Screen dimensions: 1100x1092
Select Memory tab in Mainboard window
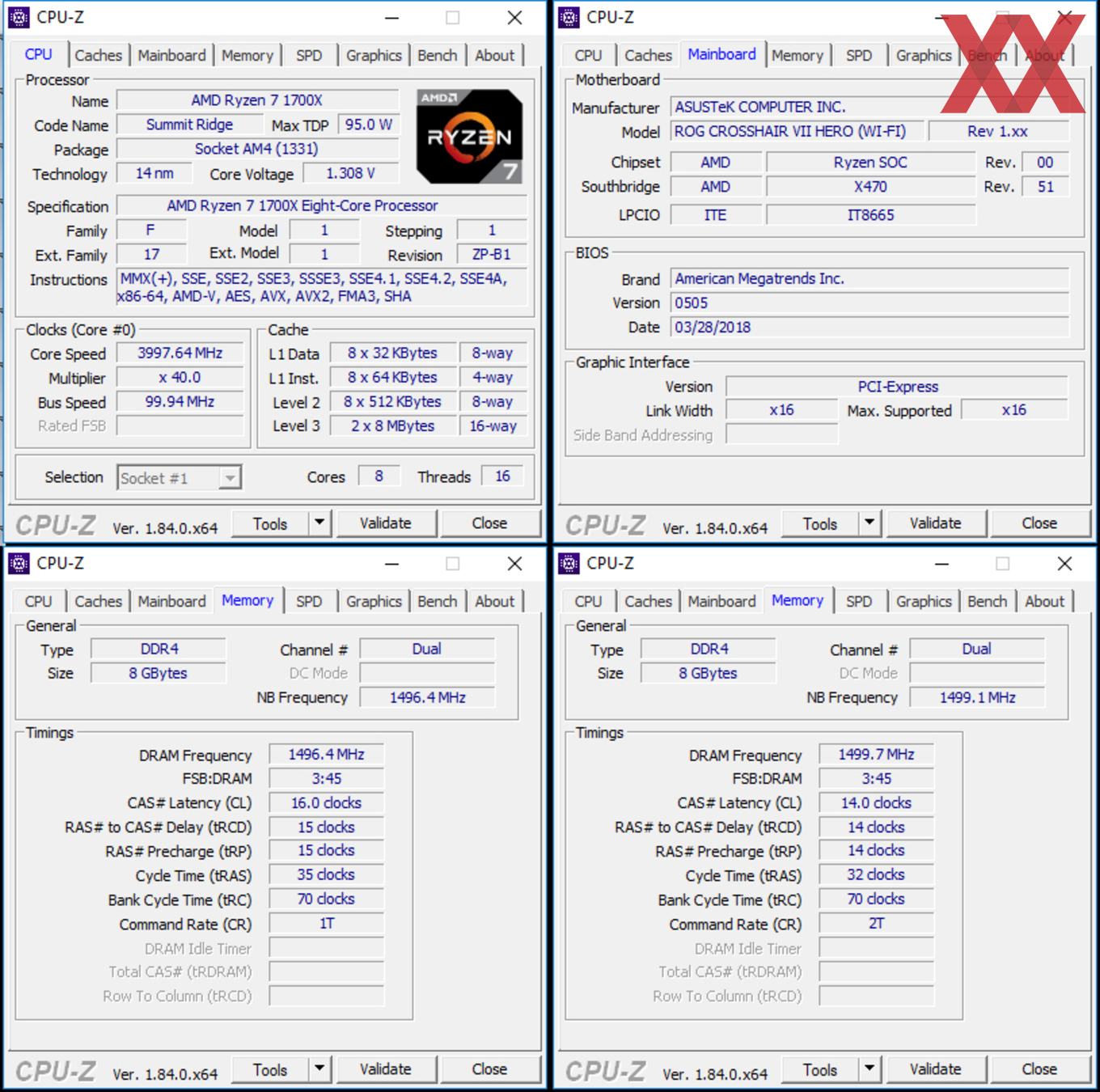click(797, 55)
